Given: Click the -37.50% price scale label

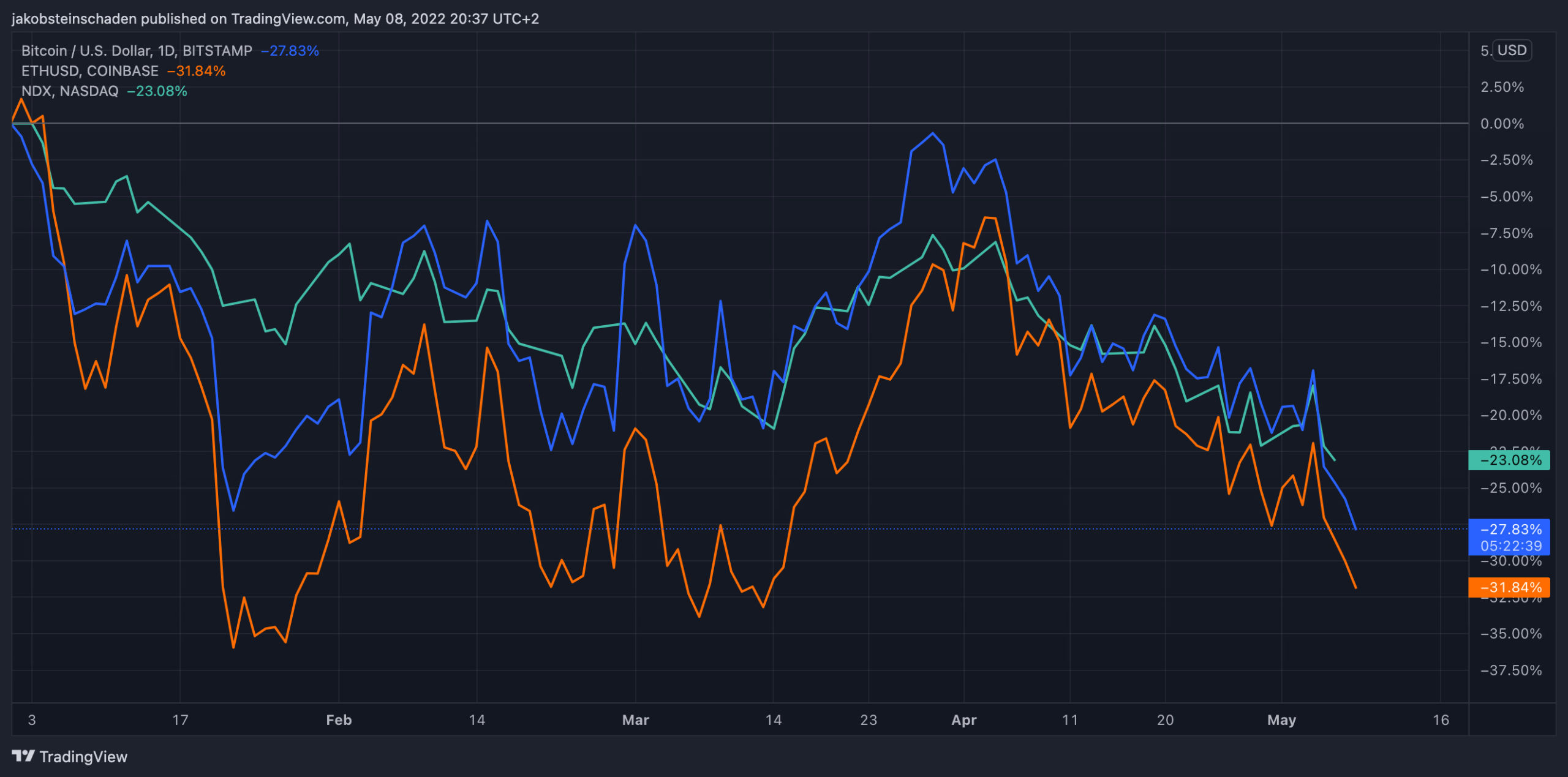Looking at the screenshot, I should click(1510, 670).
